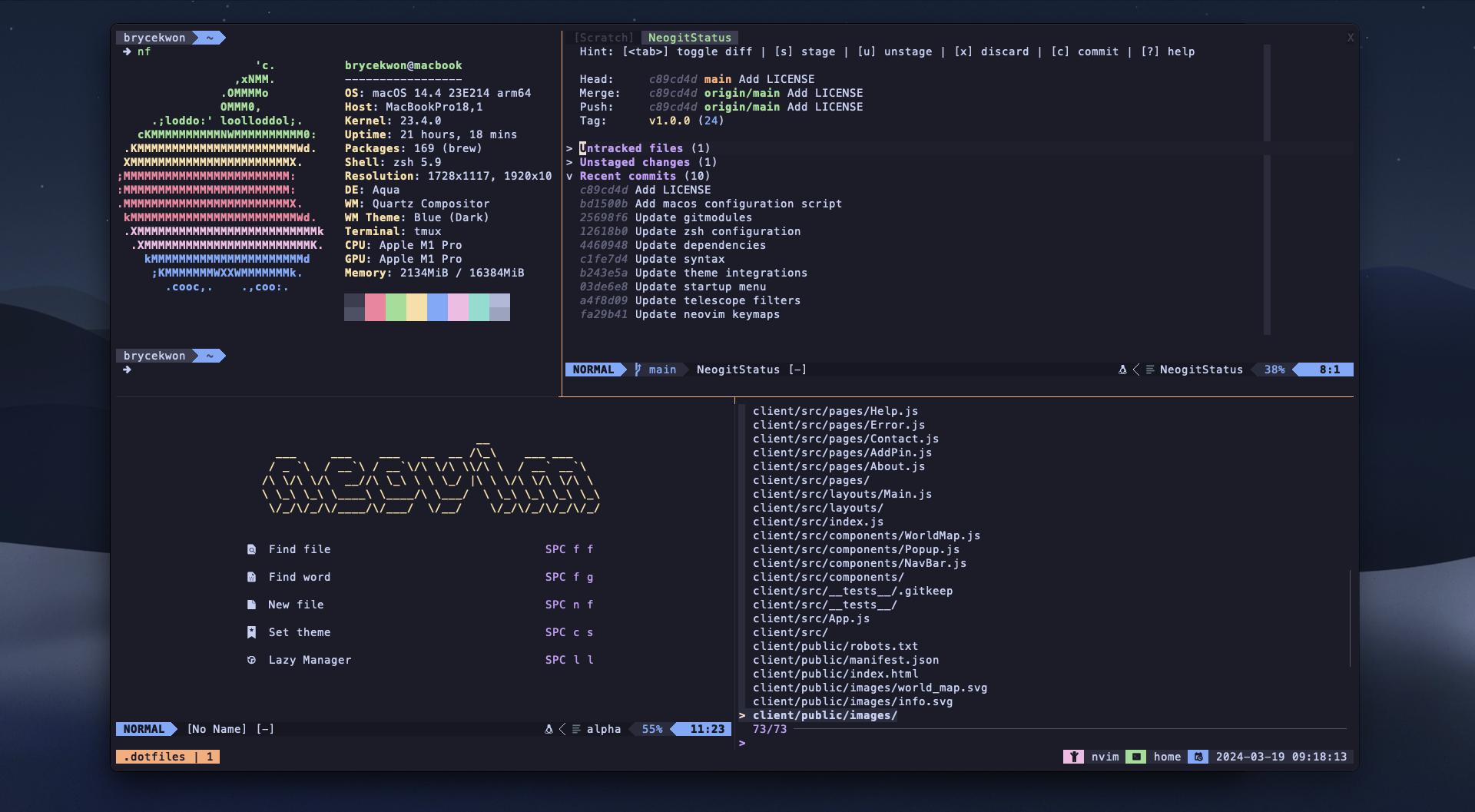The image size is (1475, 812).
Task: Click the SPC l l shortcut label
Action: (x=569, y=660)
